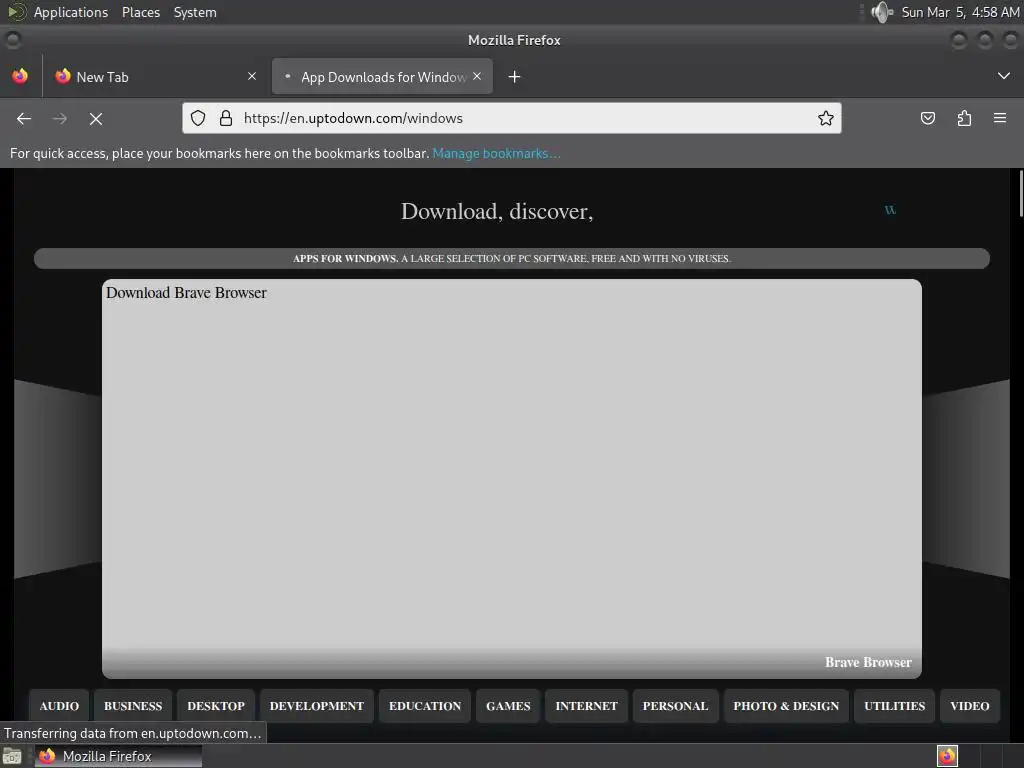Open the DESKTOP category
The width and height of the screenshot is (1024, 768).
pos(216,706)
